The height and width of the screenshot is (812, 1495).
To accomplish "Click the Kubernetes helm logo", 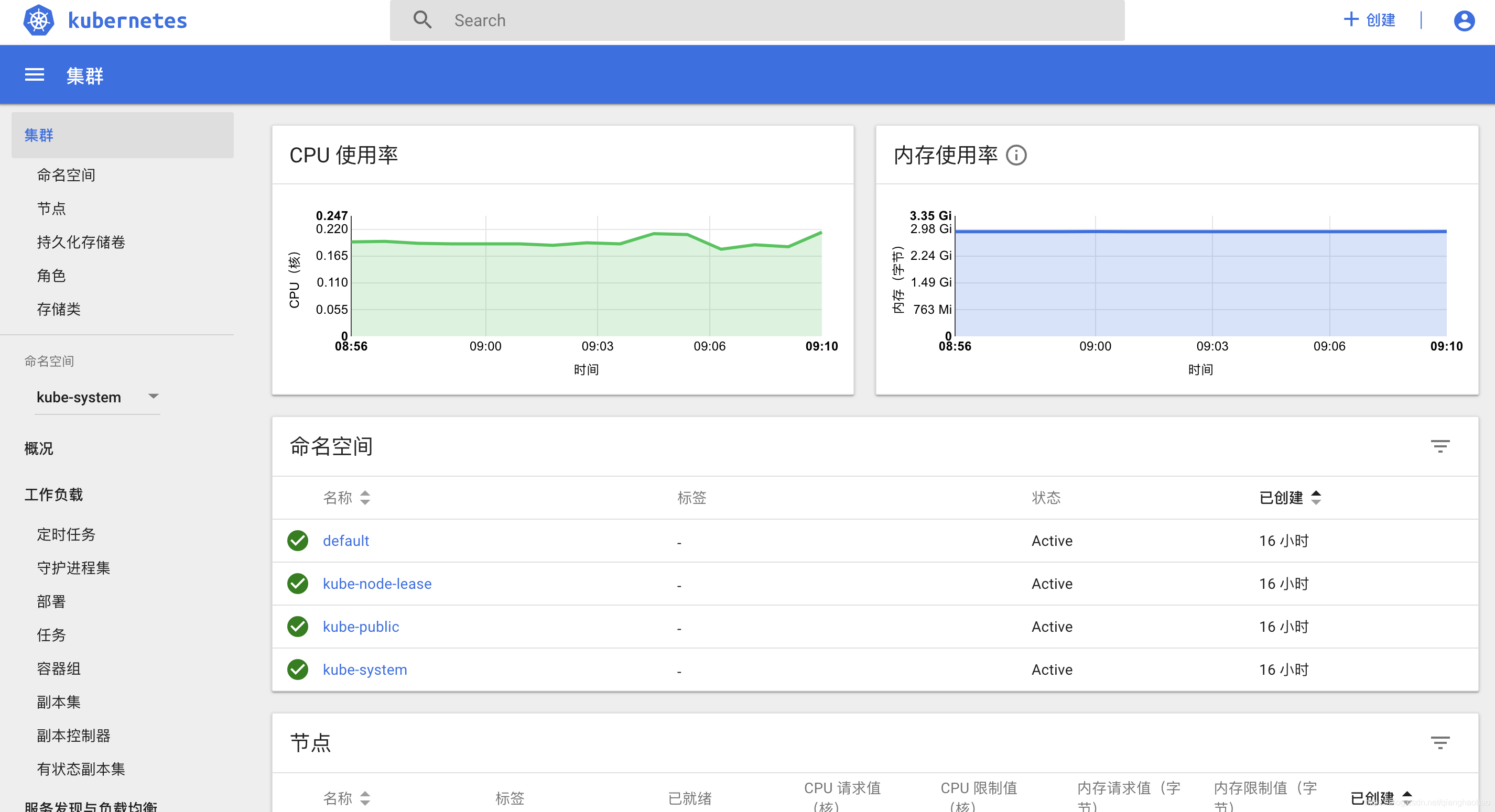I will pos(38,20).
